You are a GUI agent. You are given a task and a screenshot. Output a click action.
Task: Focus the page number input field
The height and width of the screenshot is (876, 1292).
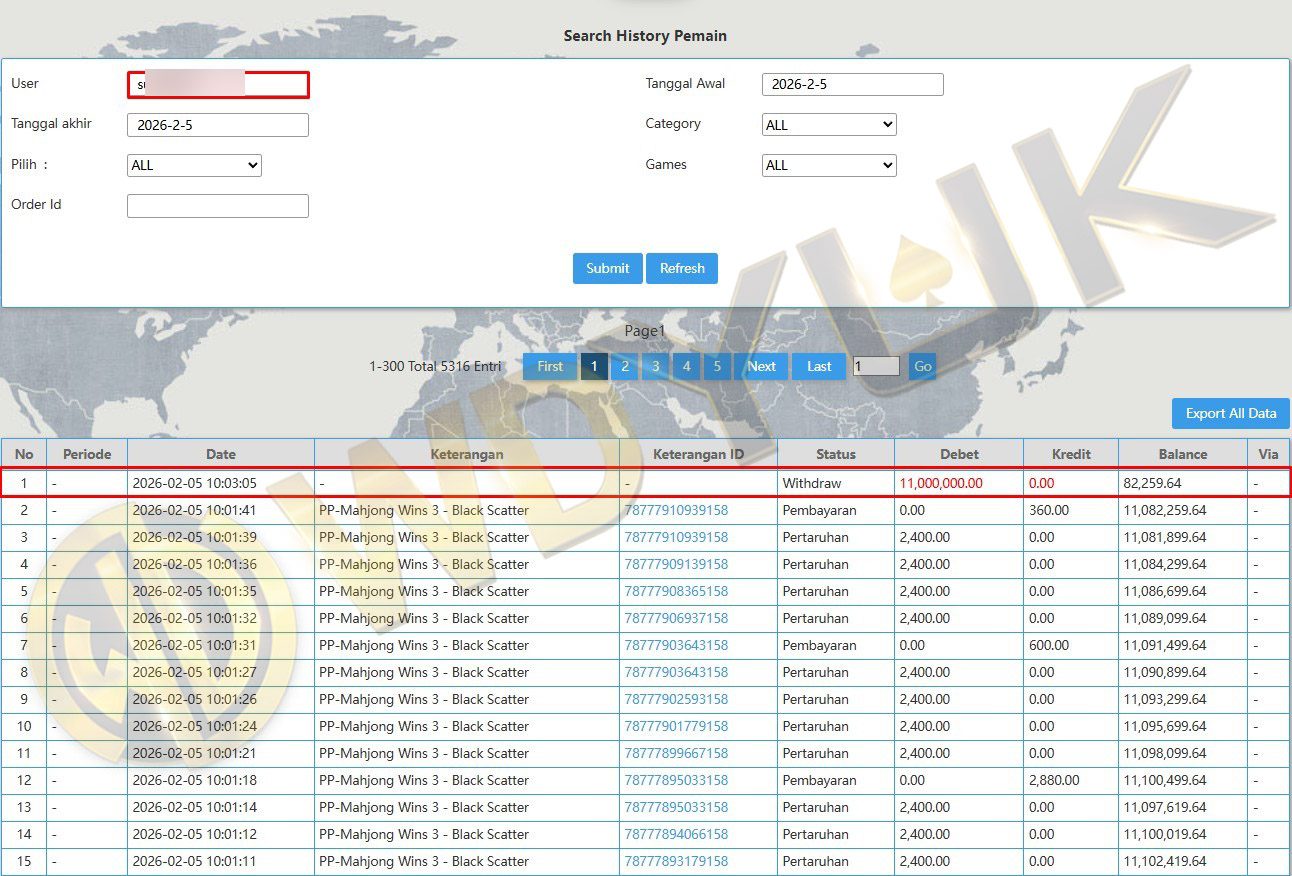coord(876,366)
